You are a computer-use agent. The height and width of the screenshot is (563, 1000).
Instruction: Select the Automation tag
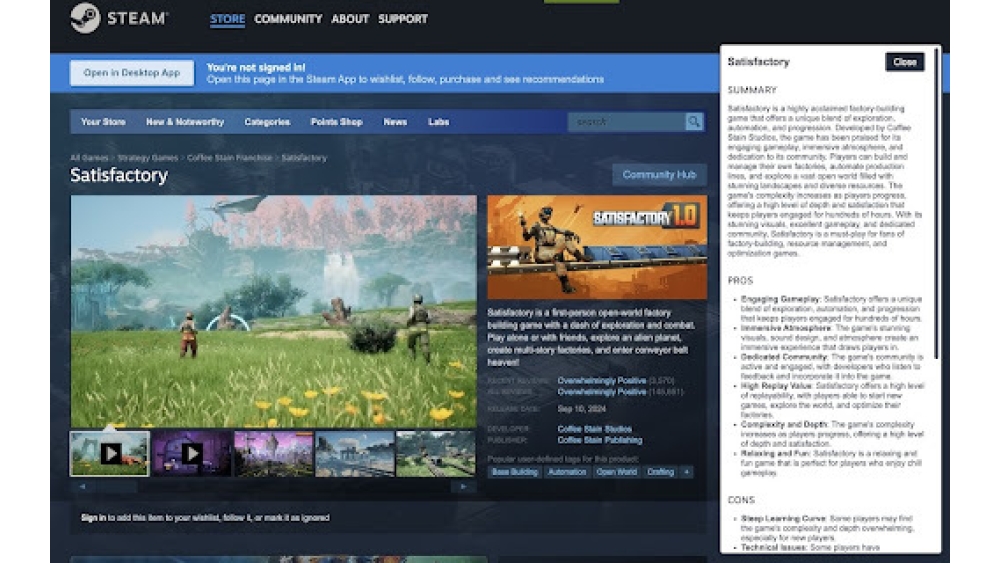click(567, 472)
